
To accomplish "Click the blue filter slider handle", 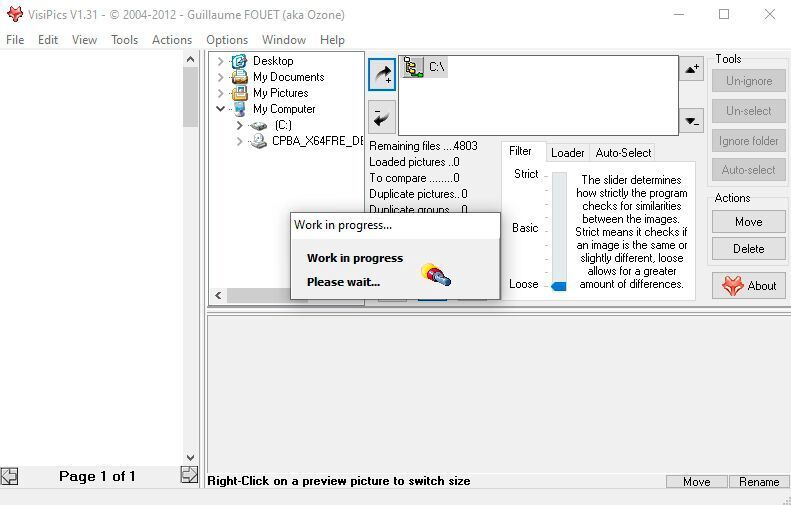I will (558, 287).
